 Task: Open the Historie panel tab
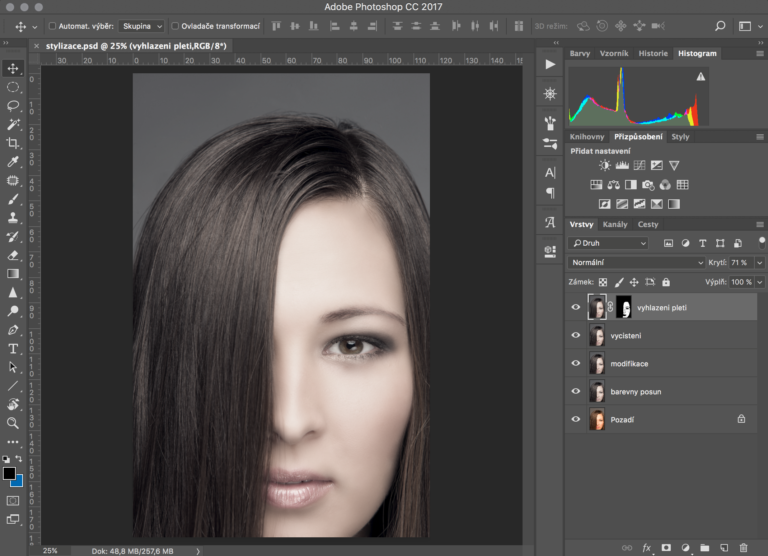coord(653,53)
